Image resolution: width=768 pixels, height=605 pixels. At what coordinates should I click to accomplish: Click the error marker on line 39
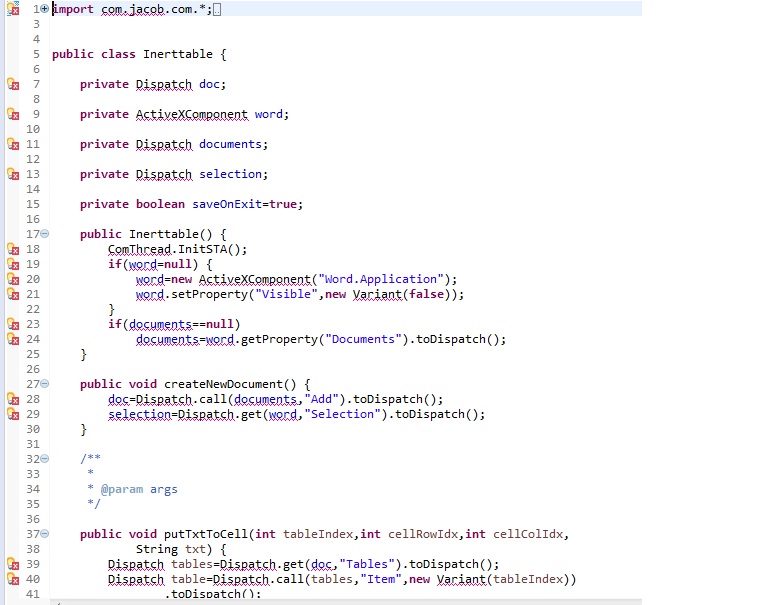pos(13,564)
